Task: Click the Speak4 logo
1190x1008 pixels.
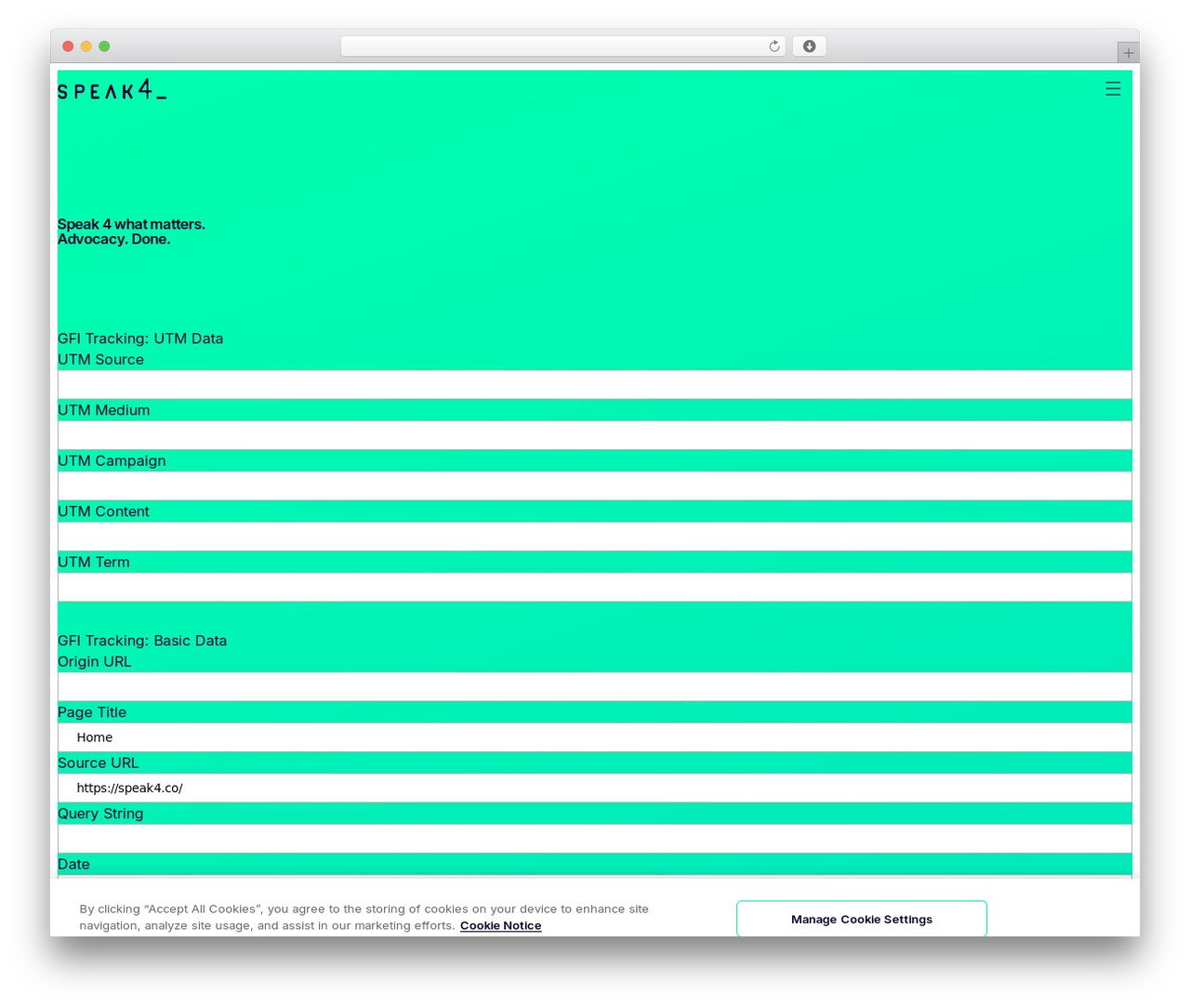Action: tap(112, 89)
